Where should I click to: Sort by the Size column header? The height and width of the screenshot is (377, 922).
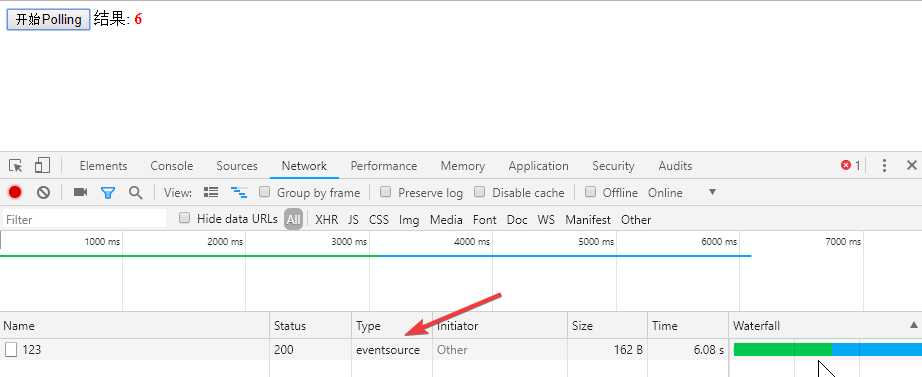tap(608, 326)
